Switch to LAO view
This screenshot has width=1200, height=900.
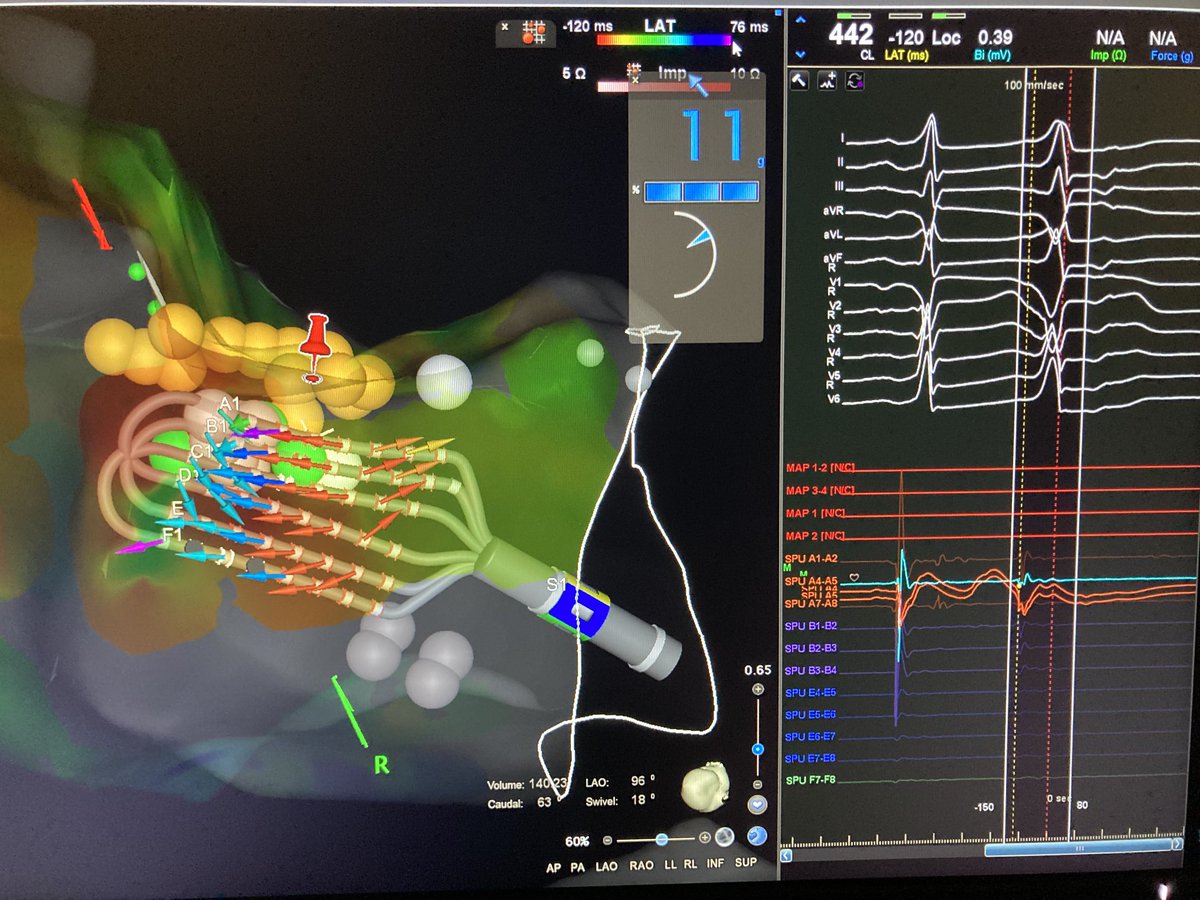tap(606, 866)
